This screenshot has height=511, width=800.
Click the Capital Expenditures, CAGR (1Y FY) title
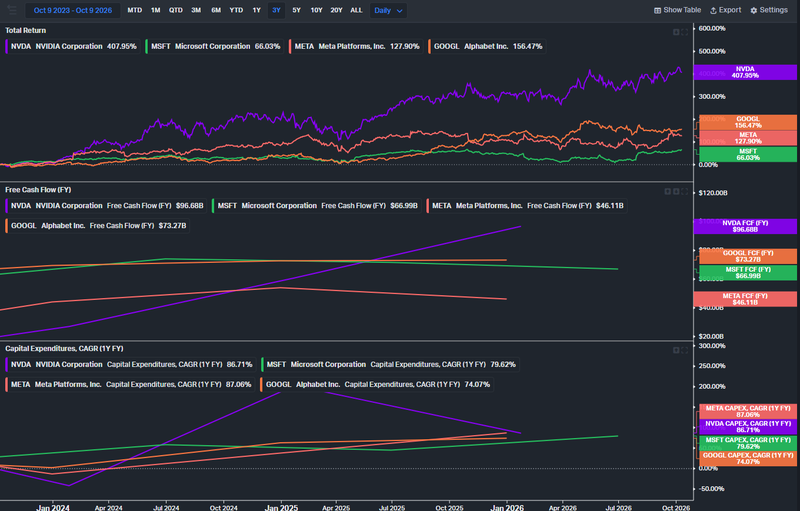coord(64,349)
